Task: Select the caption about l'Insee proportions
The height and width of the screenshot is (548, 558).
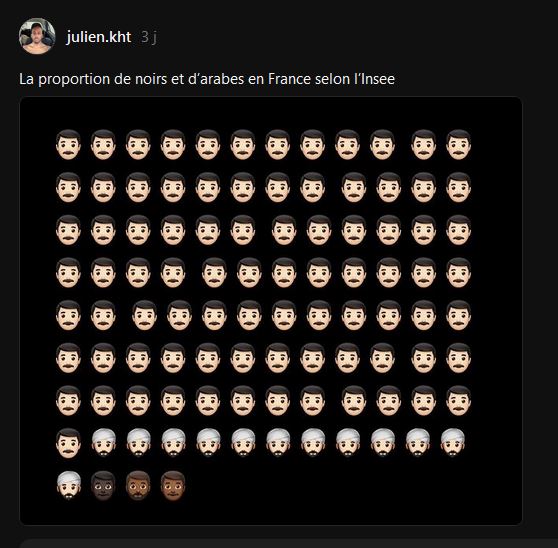Action: point(207,79)
